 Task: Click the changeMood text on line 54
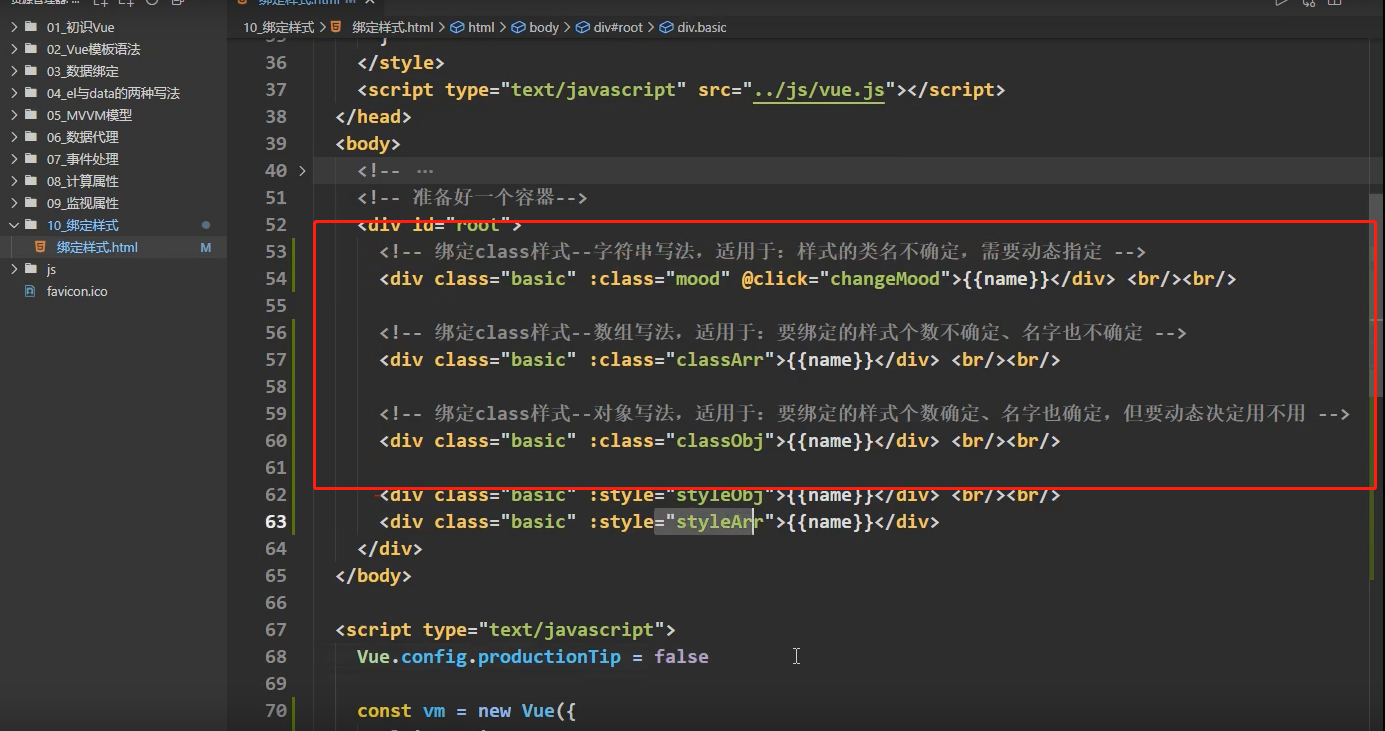[886, 279]
